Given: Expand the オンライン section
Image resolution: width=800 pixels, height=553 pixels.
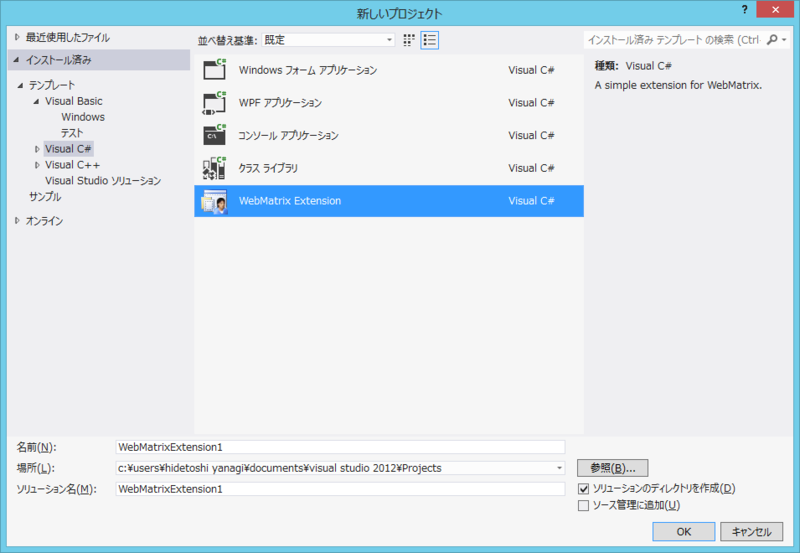Looking at the screenshot, I should (x=17, y=220).
